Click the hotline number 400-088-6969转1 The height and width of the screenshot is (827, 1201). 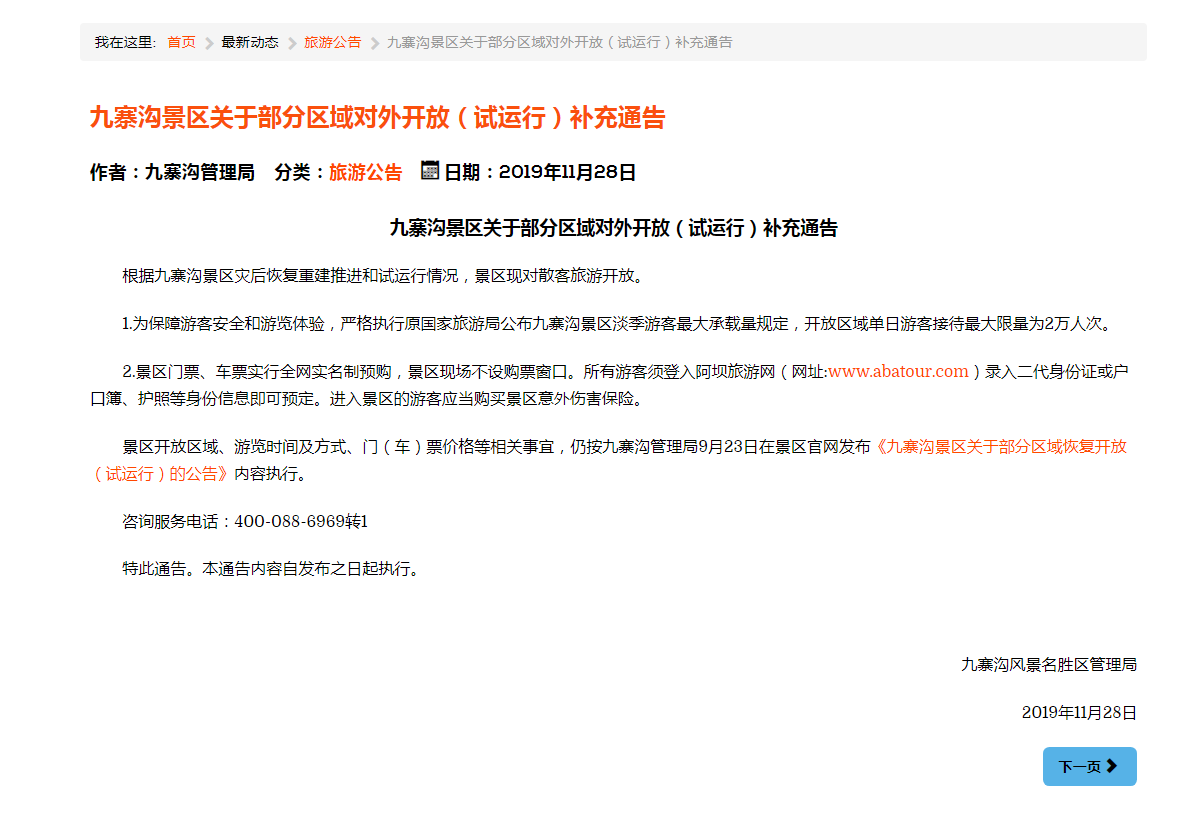[x=301, y=522]
